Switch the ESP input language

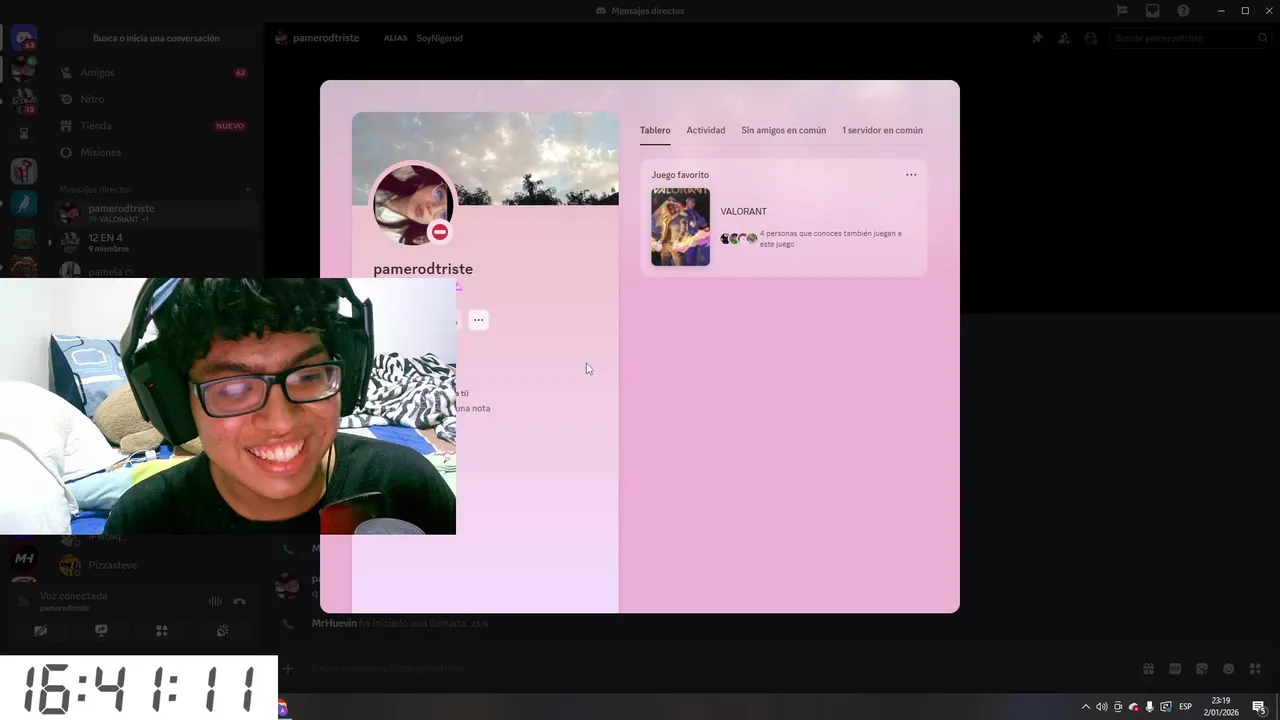coord(1185,707)
